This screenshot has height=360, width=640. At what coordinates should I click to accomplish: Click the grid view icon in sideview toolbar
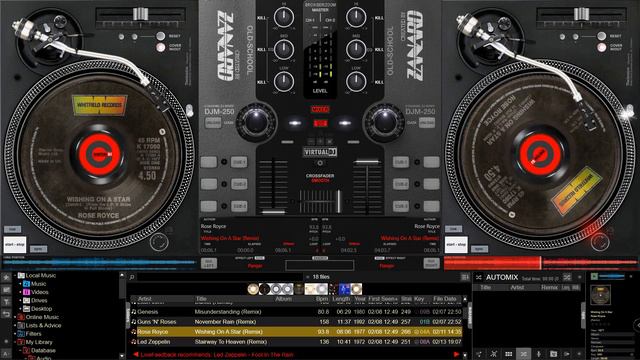(x=509, y=354)
